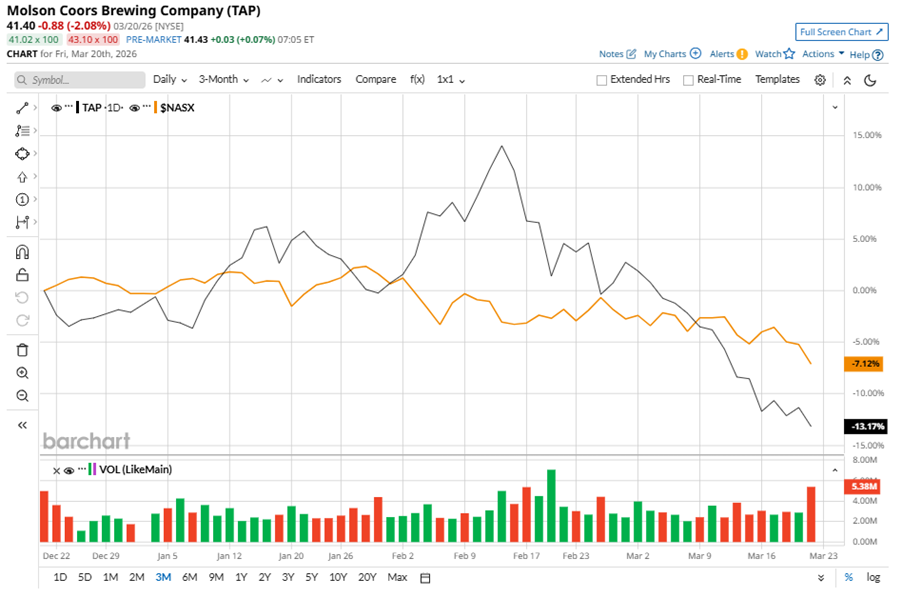
Task: Hide the $NASX comparison eye icon
Action: click(x=135, y=108)
